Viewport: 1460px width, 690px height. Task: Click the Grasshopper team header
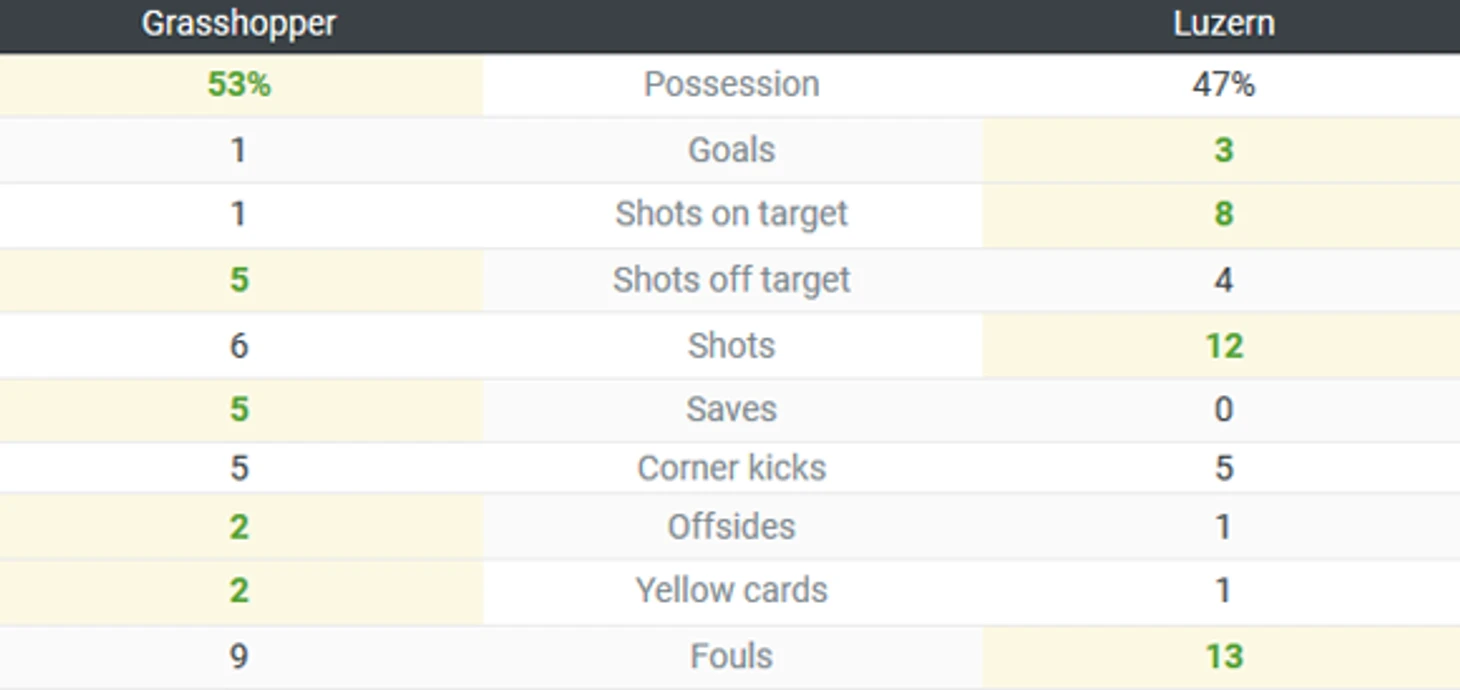pyautogui.click(x=239, y=23)
